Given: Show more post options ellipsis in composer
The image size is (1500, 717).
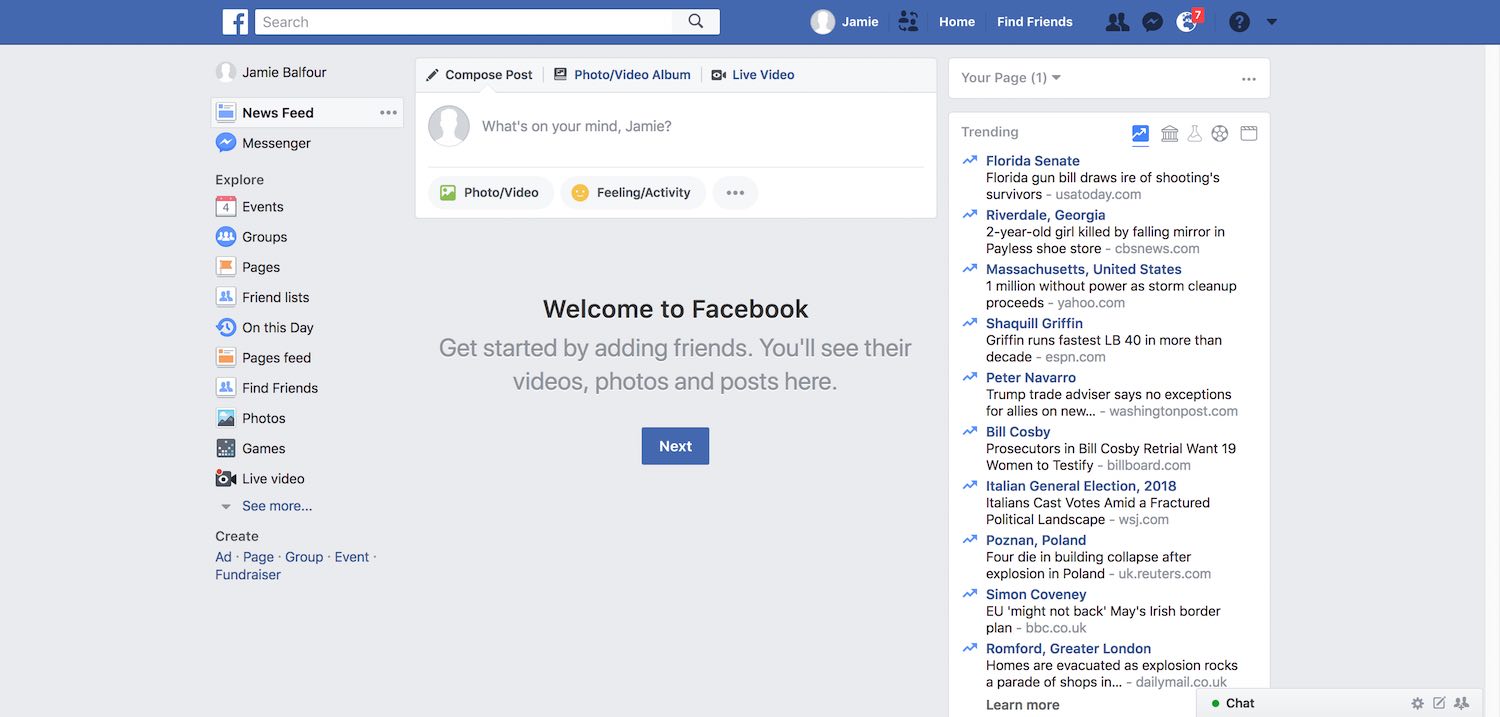Looking at the screenshot, I should pos(735,193).
